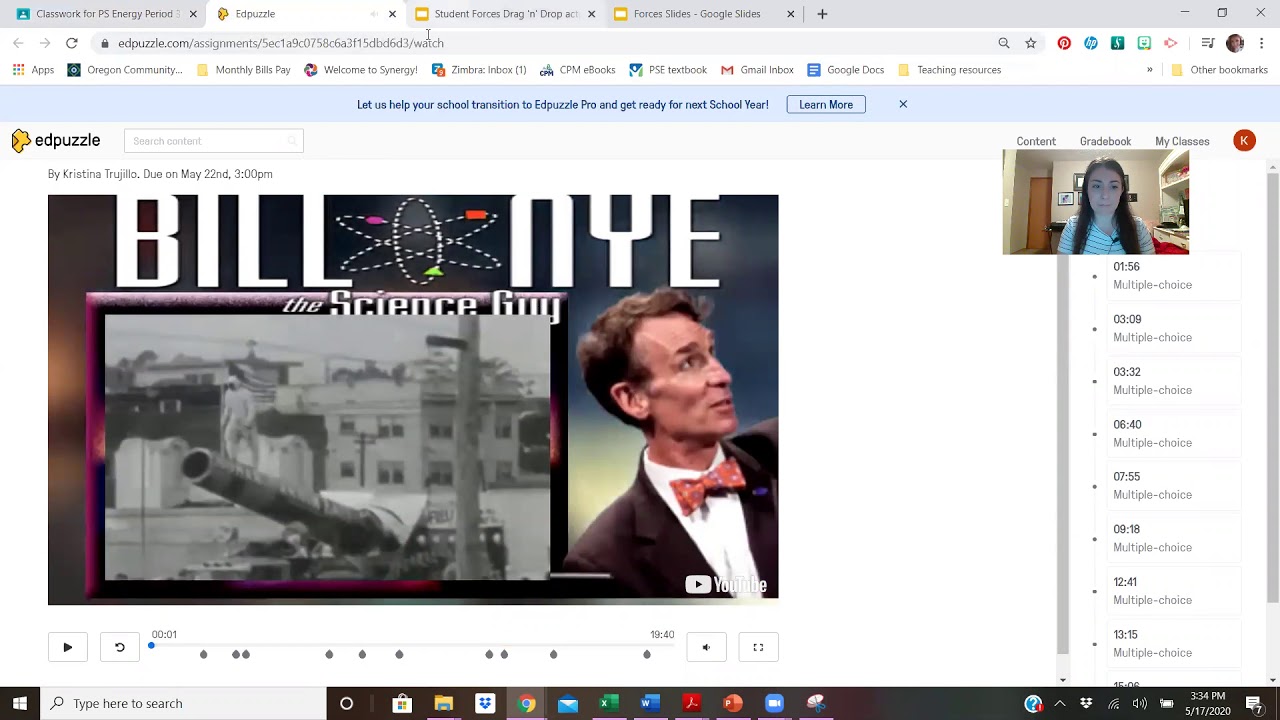Show hidden system tray icons
The image size is (1280, 720).
click(1061, 703)
